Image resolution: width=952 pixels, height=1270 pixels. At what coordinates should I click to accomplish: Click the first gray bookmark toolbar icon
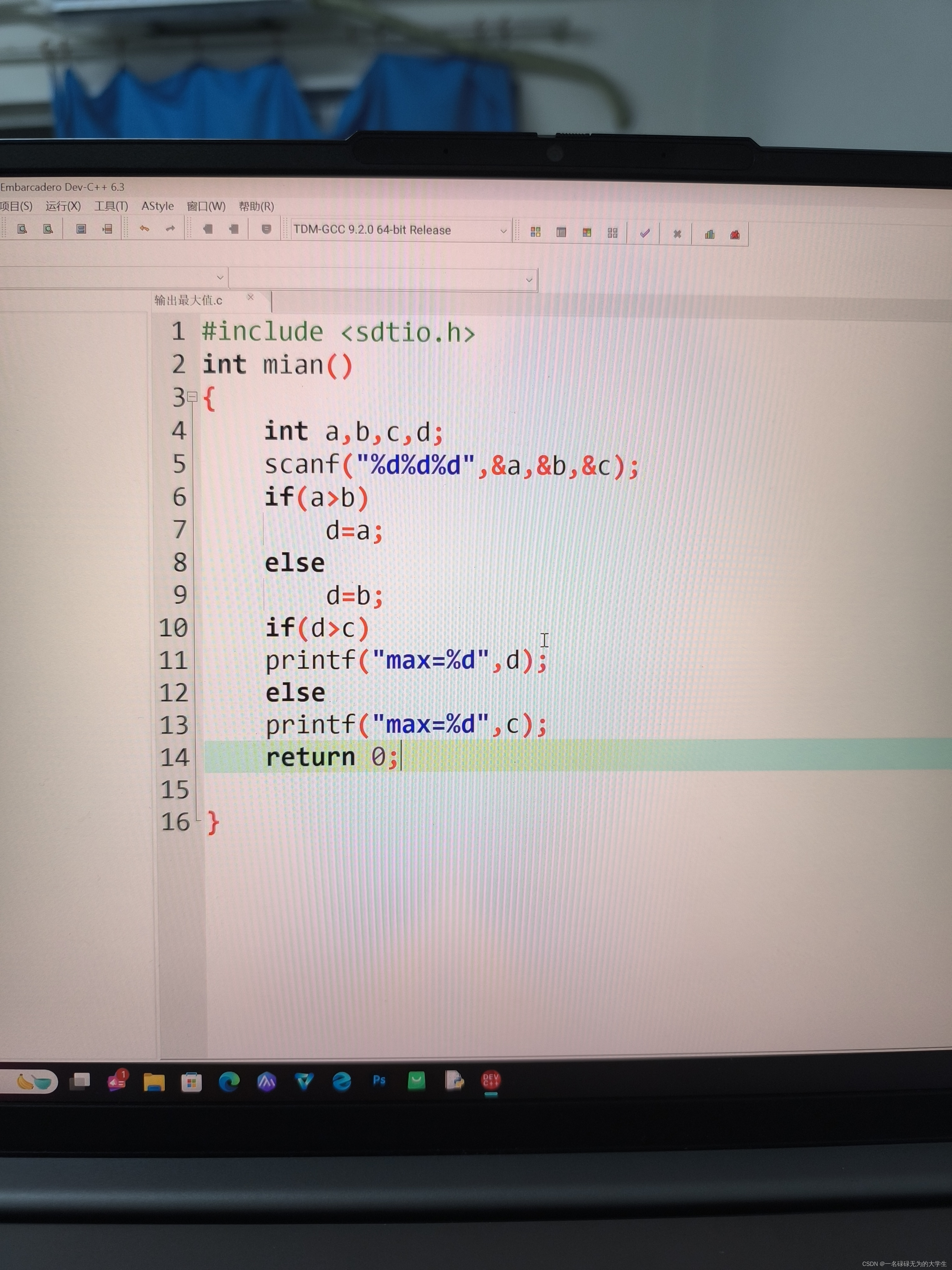[208, 229]
